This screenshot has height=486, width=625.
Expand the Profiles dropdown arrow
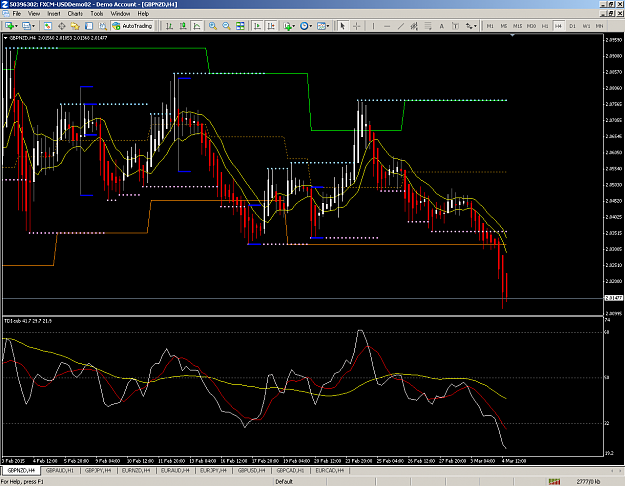pyautogui.click(x=33, y=26)
